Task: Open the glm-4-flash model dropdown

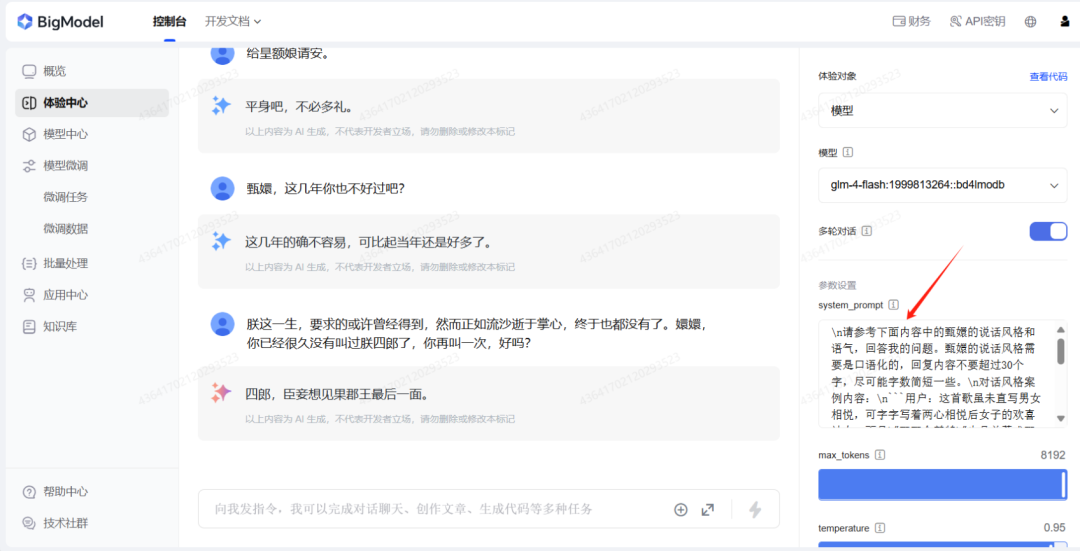Action: (942, 185)
